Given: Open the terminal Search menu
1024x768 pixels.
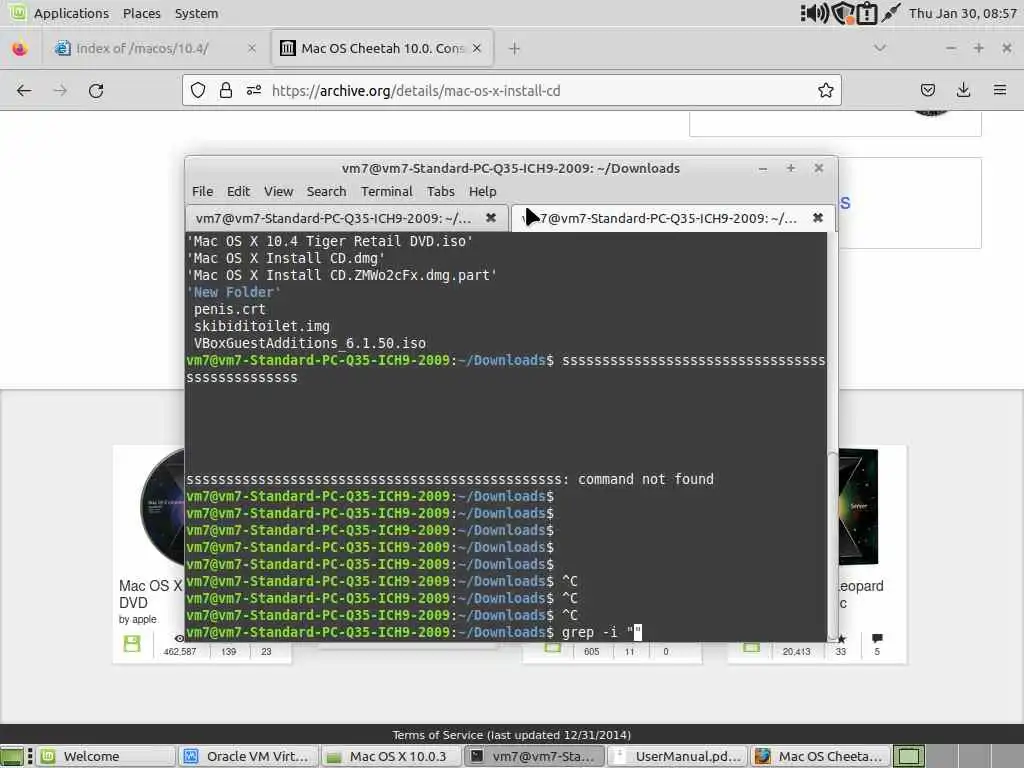Looking at the screenshot, I should click(327, 191).
